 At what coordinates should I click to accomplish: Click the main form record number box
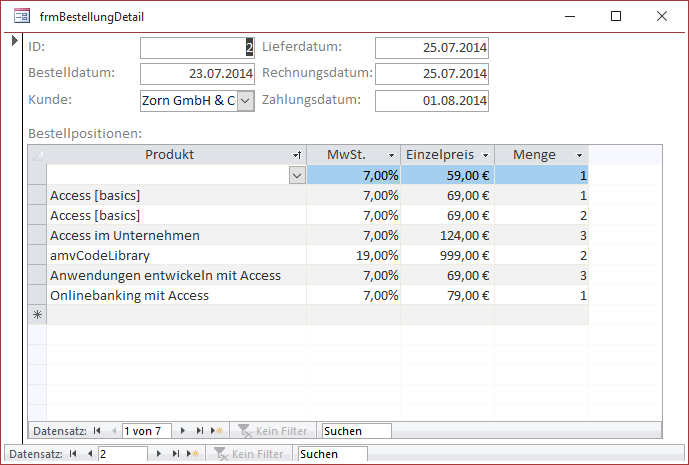[x=123, y=454]
